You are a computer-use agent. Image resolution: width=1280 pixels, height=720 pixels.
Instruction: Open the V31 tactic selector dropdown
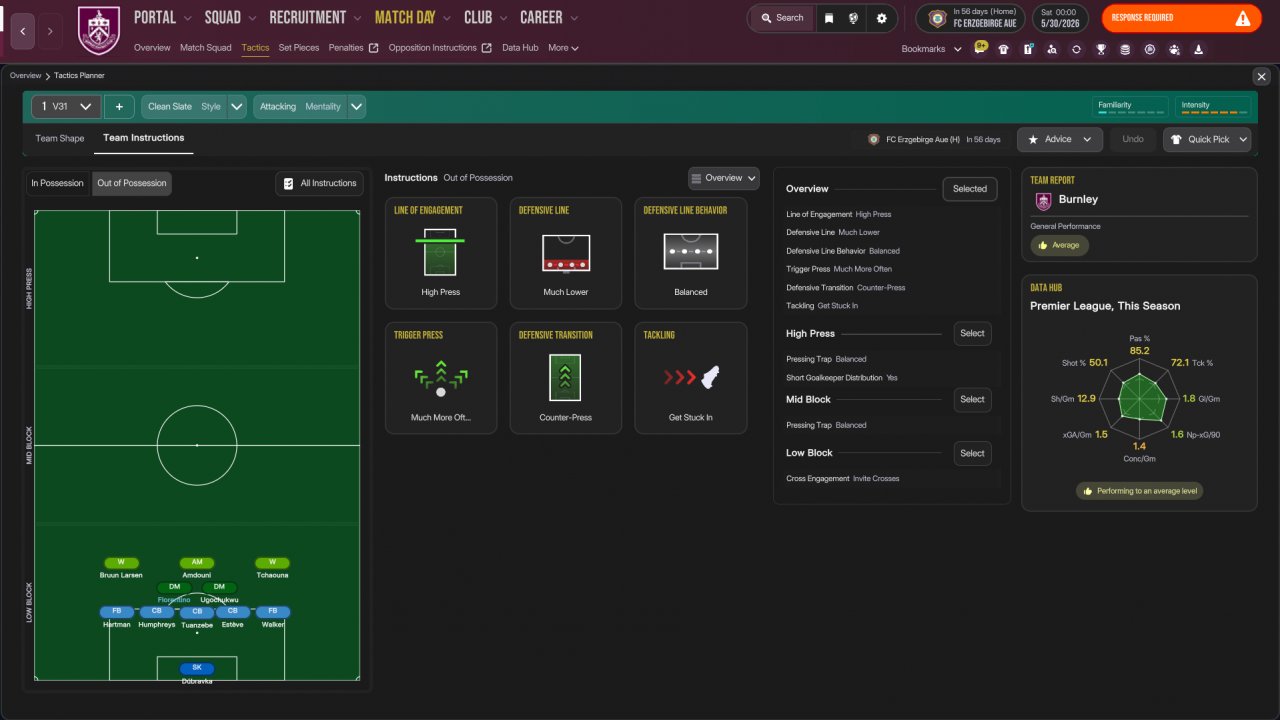click(x=66, y=106)
